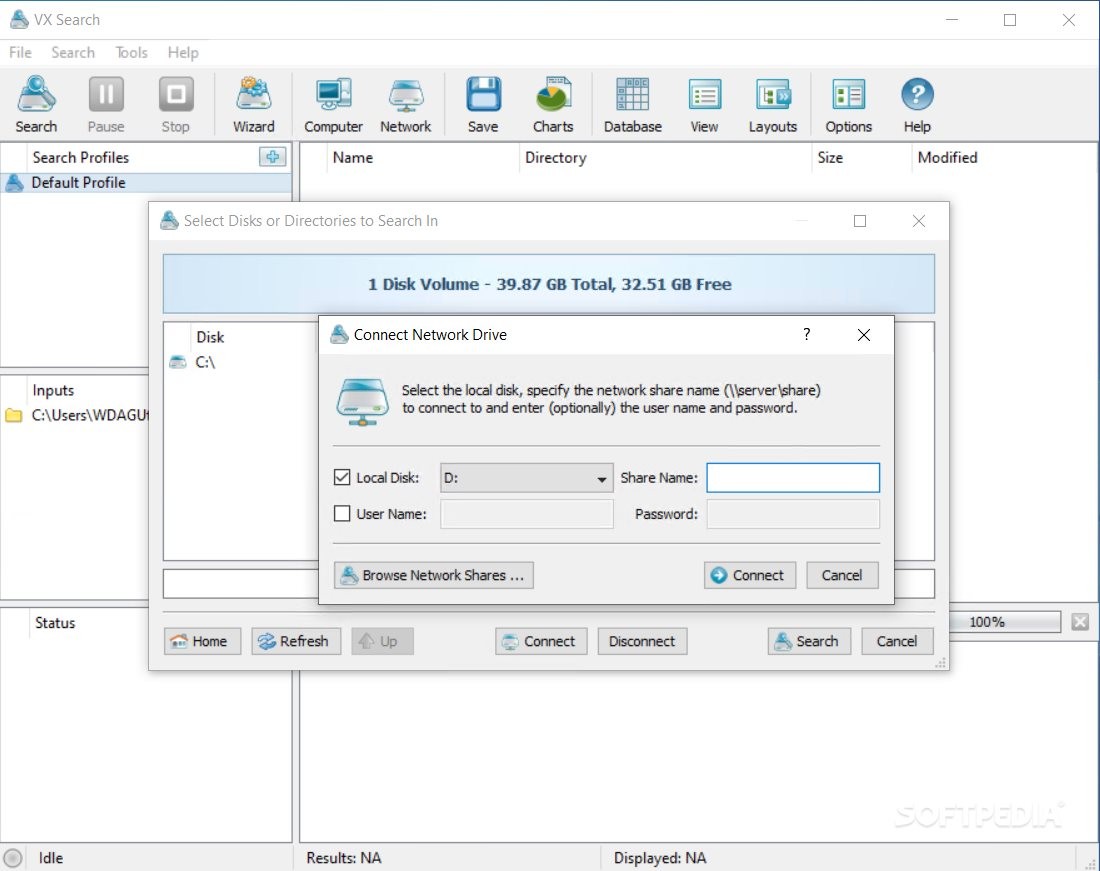Click Search button in Select Disks dialog

coord(809,641)
